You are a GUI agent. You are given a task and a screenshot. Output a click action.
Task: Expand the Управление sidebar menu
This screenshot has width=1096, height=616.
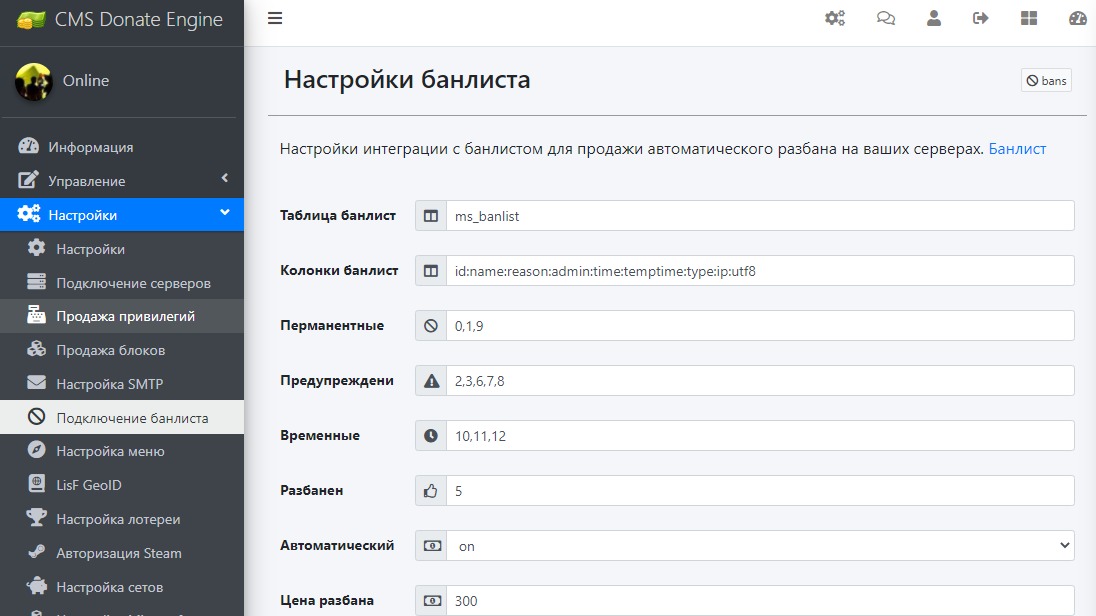121,181
